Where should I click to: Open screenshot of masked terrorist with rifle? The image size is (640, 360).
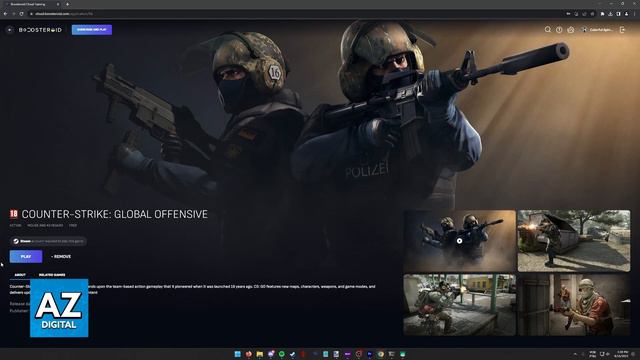point(573,304)
